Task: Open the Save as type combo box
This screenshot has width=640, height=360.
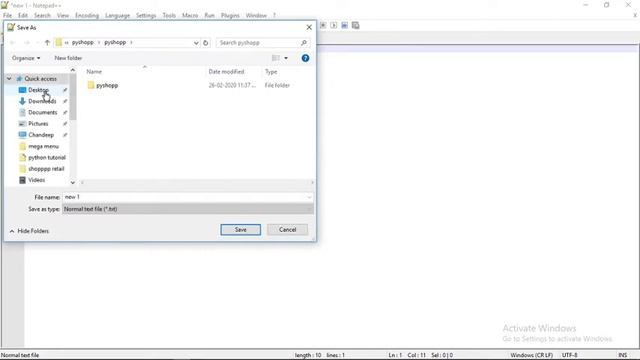Action: (188, 209)
